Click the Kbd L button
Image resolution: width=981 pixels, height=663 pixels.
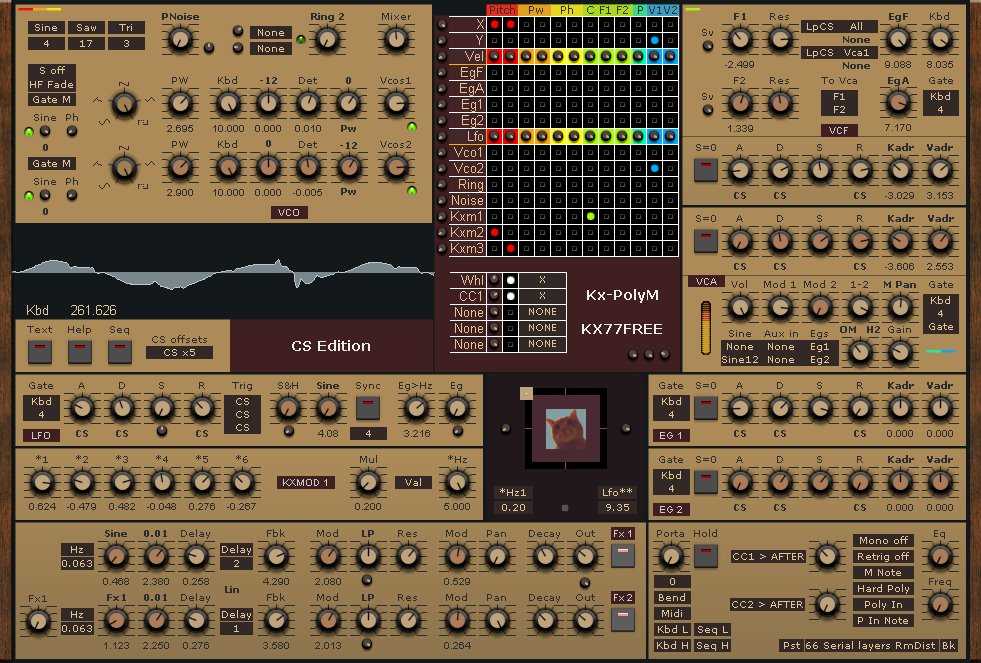(x=672, y=629)
